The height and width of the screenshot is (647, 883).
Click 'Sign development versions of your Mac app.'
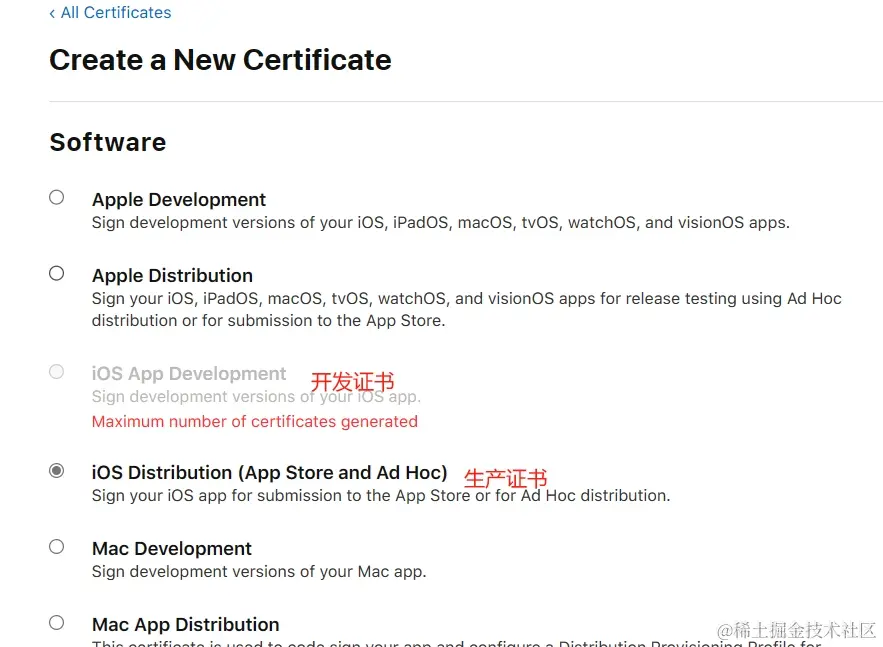[259, 572]
